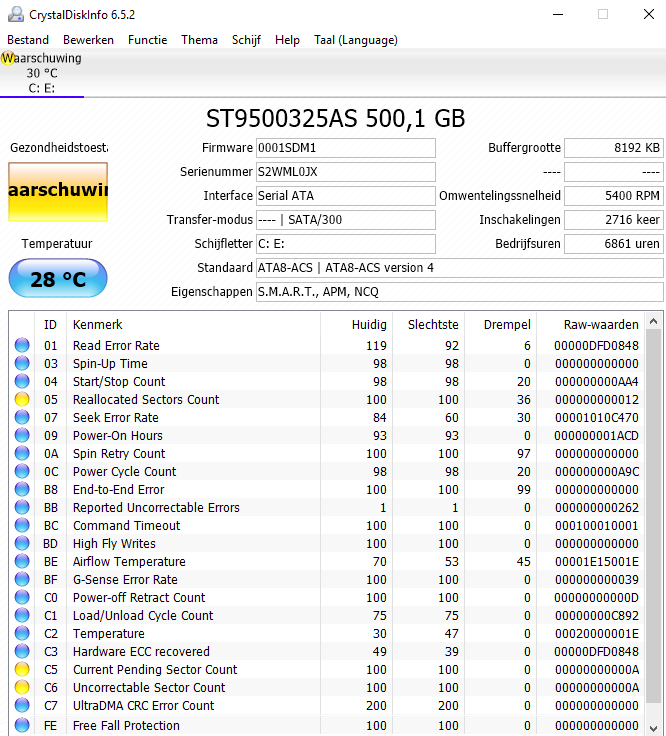Click the status icon for Free Fall Protection
The image size is (666, 736).
[22, 725]
